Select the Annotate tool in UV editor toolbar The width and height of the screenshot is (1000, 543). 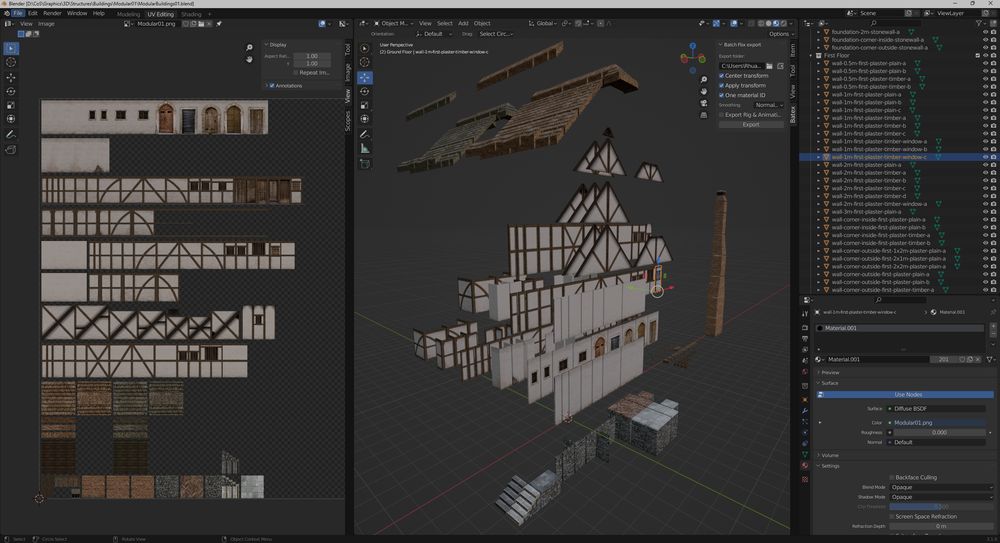11,133
